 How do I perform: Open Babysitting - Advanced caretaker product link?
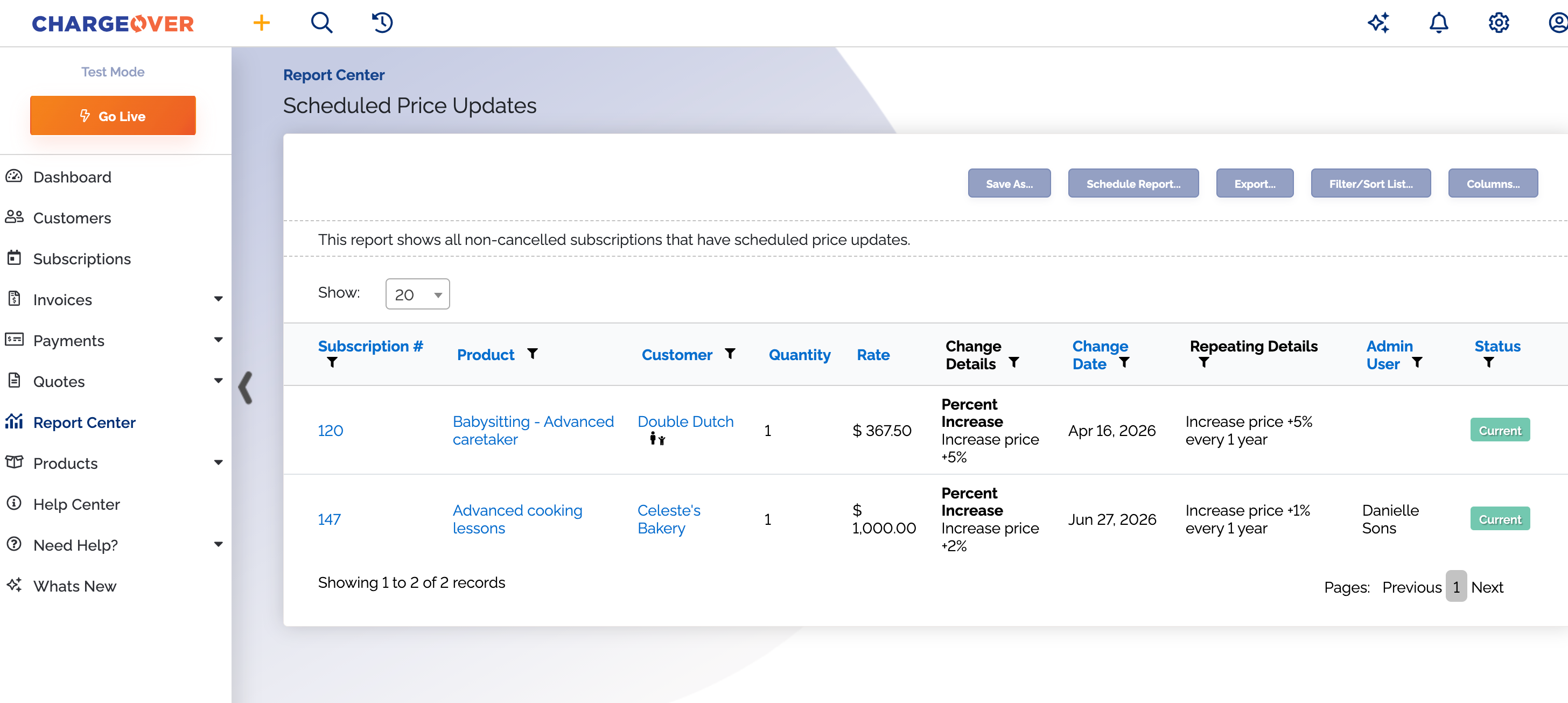533,430
